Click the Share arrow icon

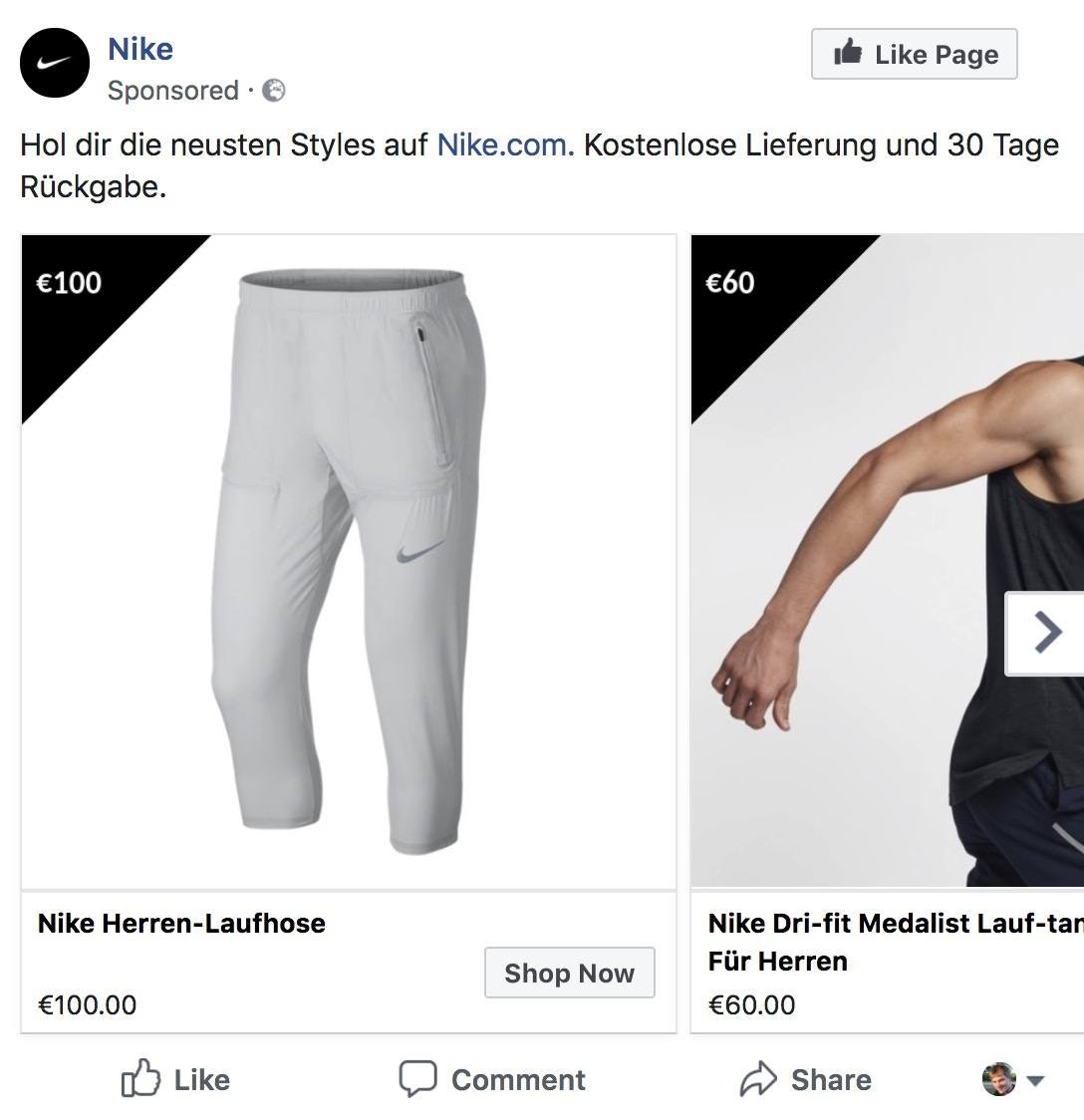758,1079
